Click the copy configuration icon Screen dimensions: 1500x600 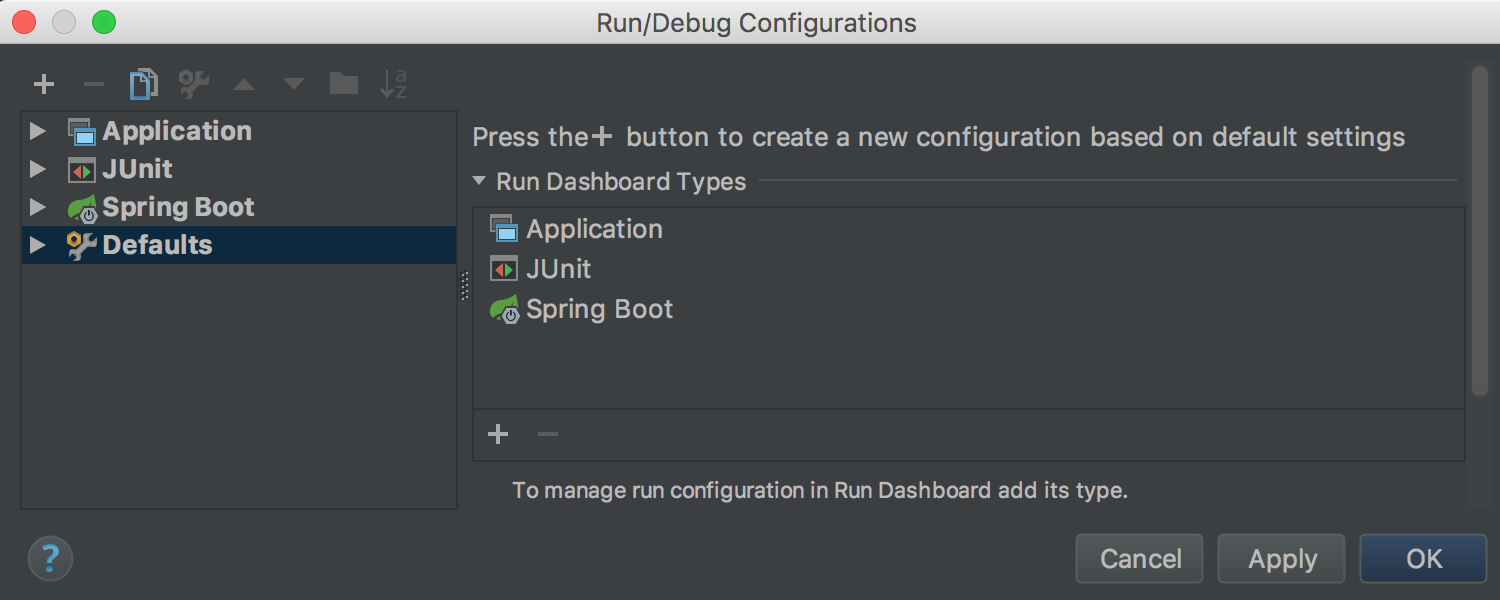click(x=144, y=84)
